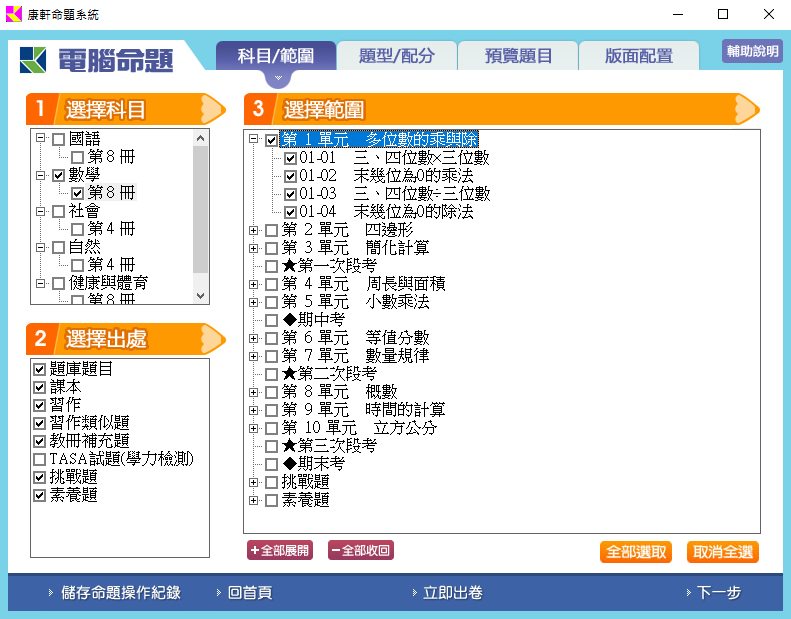Open the 輔助說明 help button
Viewport: 791px width, 619px height.
tap(752, 51)
